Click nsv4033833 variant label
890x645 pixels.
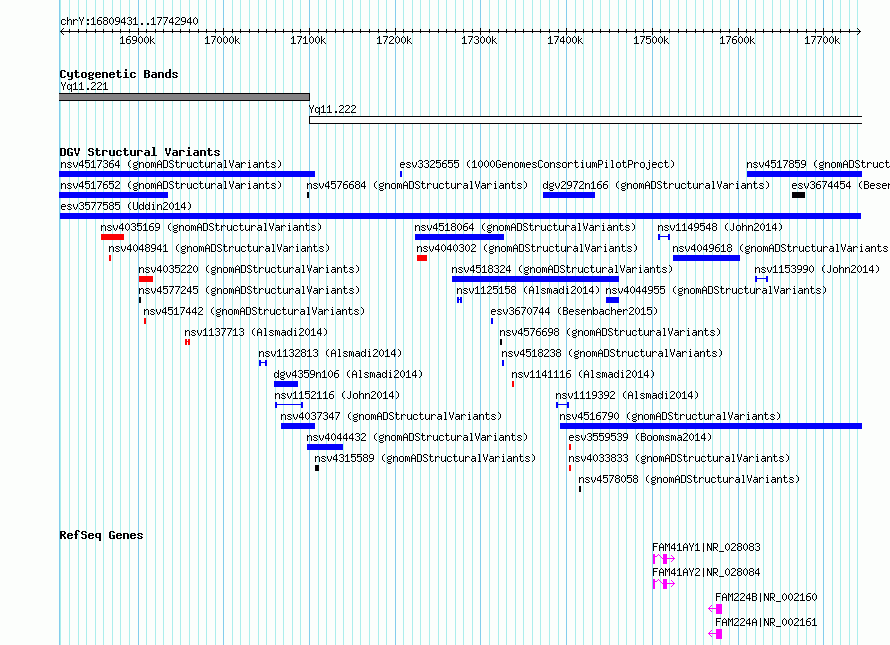tap(679, 458)
